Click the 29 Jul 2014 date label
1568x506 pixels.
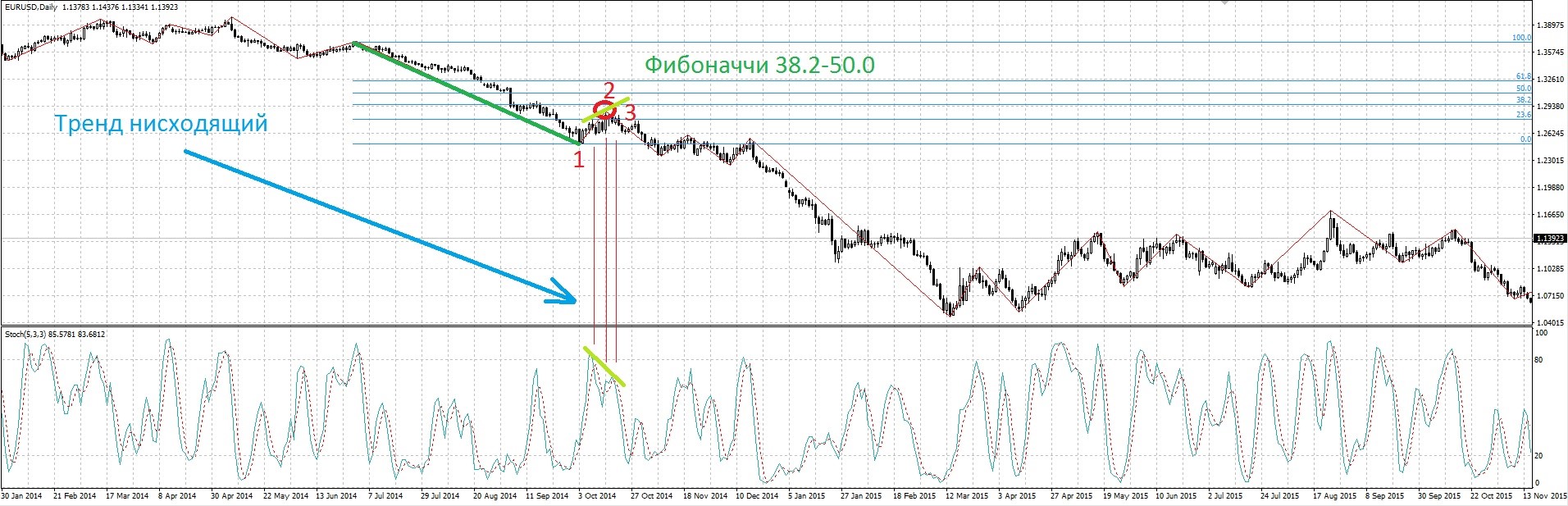440,496
